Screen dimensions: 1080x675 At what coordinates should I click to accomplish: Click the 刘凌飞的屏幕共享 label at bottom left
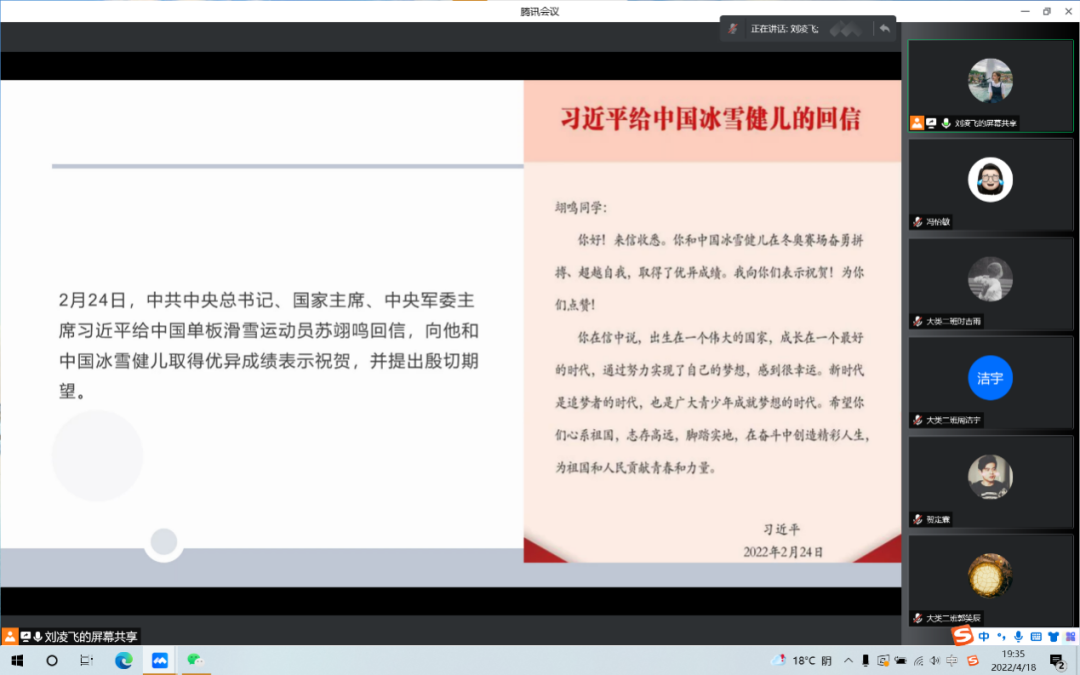(x=91, y=636)
